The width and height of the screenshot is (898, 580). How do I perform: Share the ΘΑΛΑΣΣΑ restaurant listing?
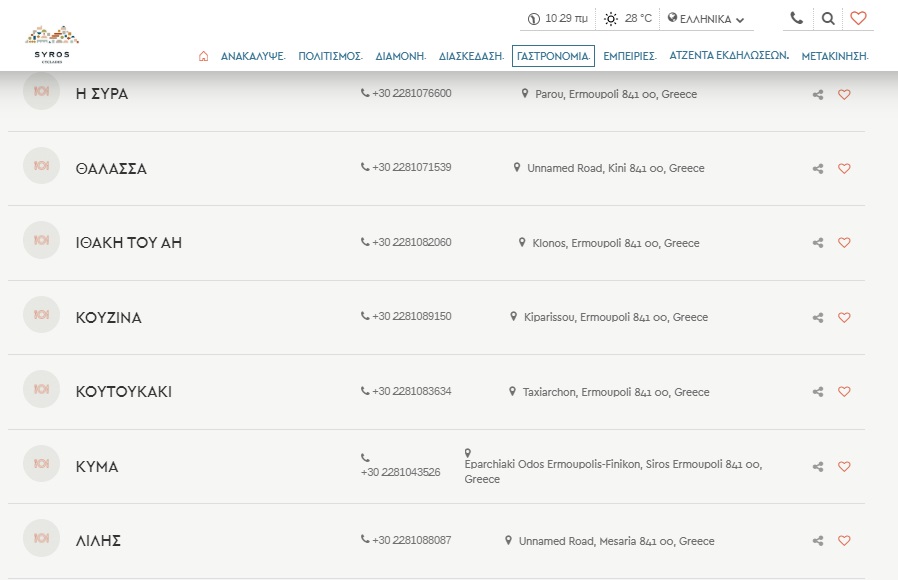pos(818,169)
